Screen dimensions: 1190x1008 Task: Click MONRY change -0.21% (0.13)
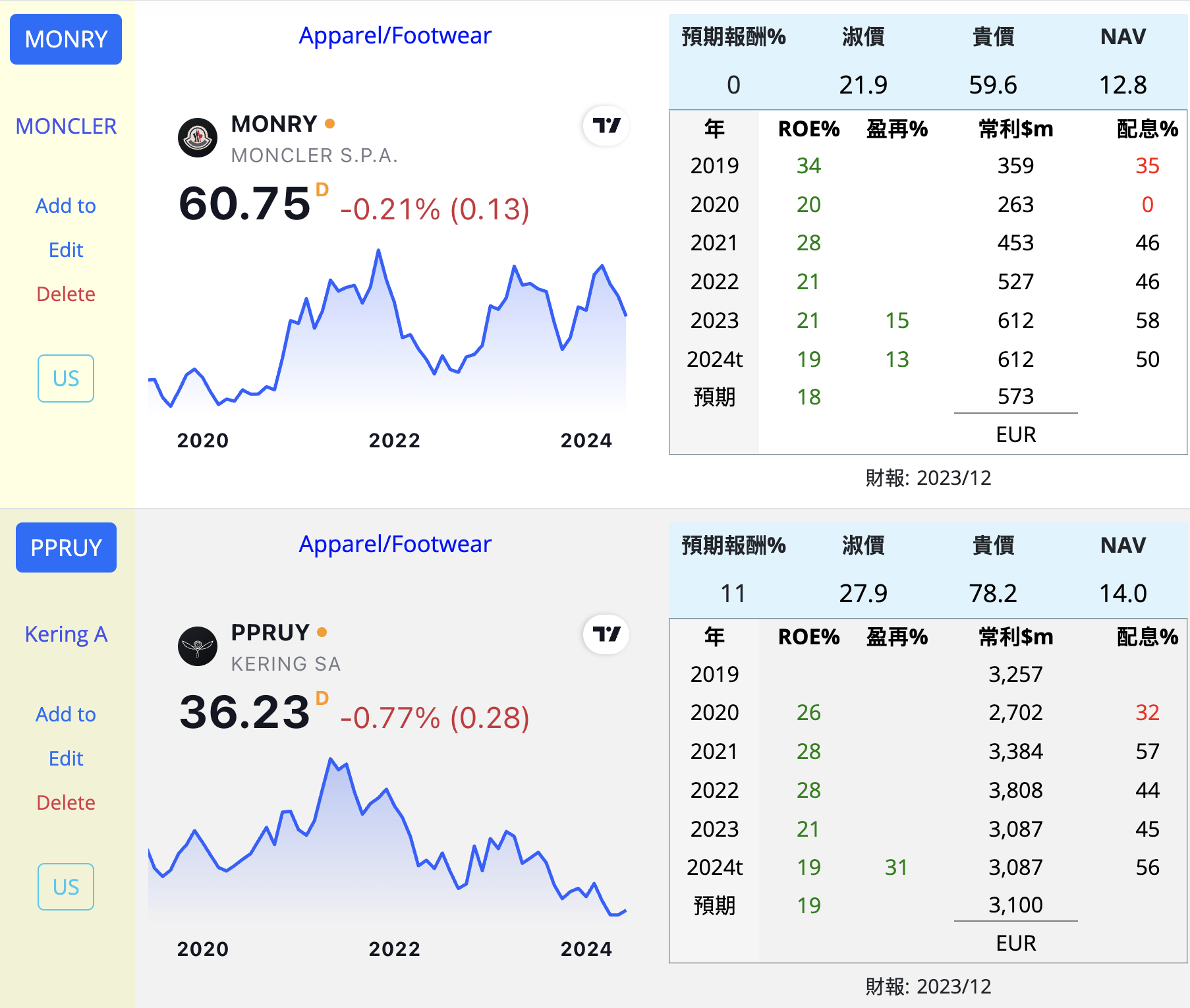[x=435, y=210]
